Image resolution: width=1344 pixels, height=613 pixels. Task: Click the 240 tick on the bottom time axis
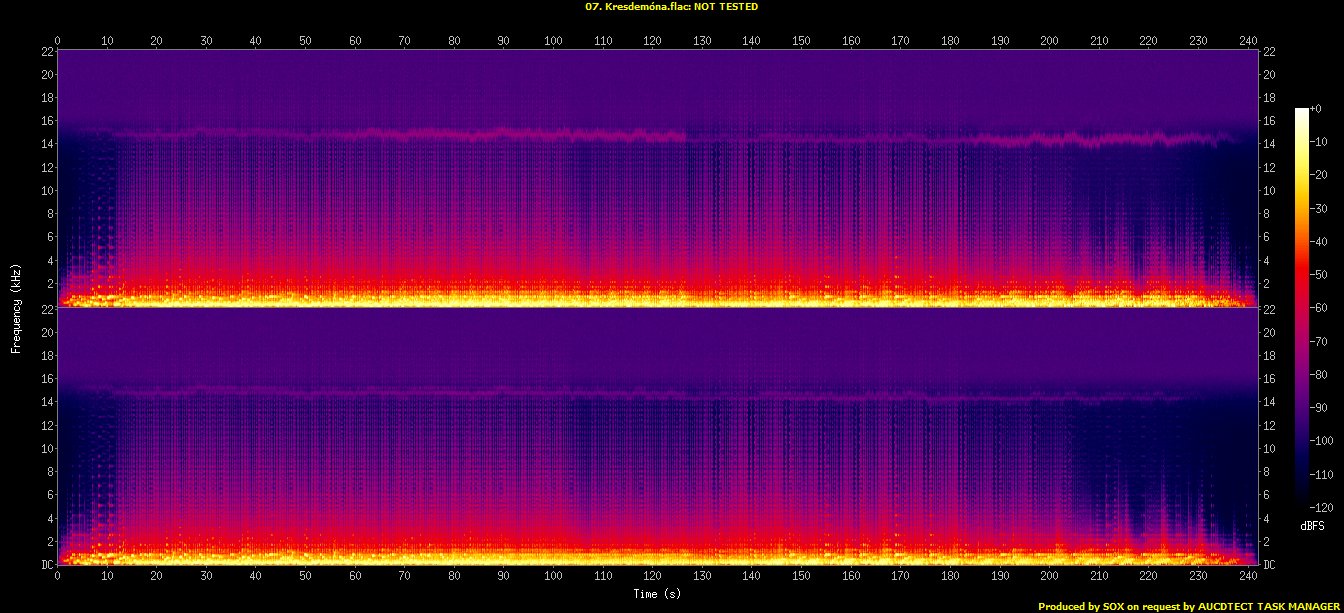pos(1247,576)
